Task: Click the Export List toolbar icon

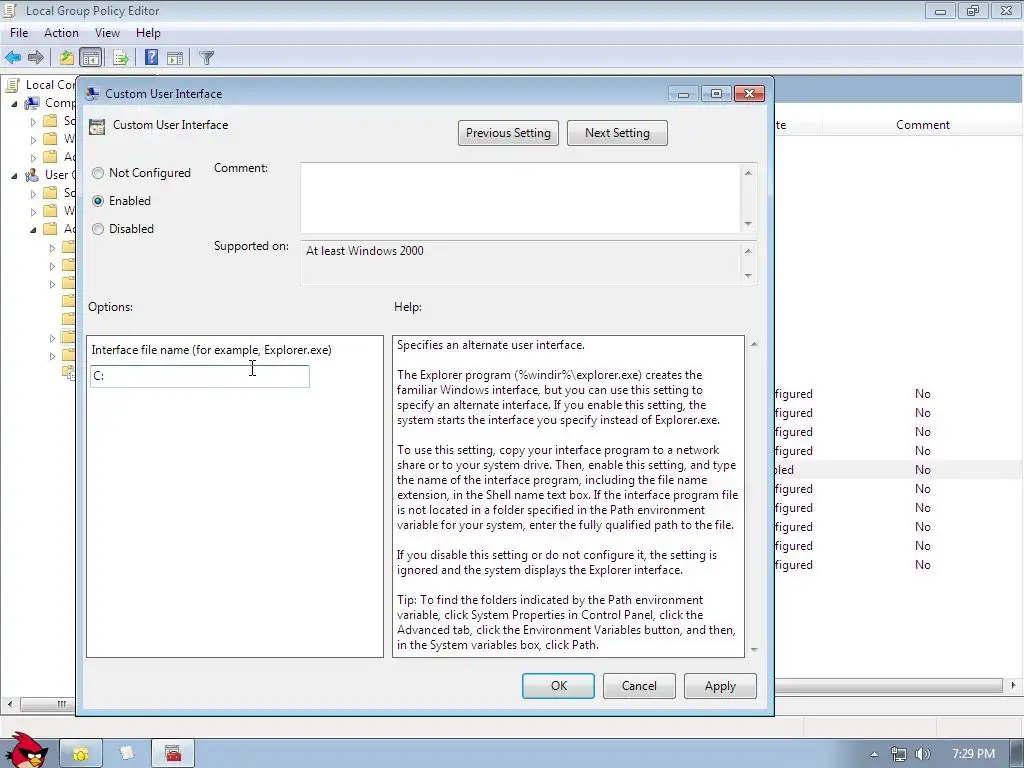Action: [121, 57]
